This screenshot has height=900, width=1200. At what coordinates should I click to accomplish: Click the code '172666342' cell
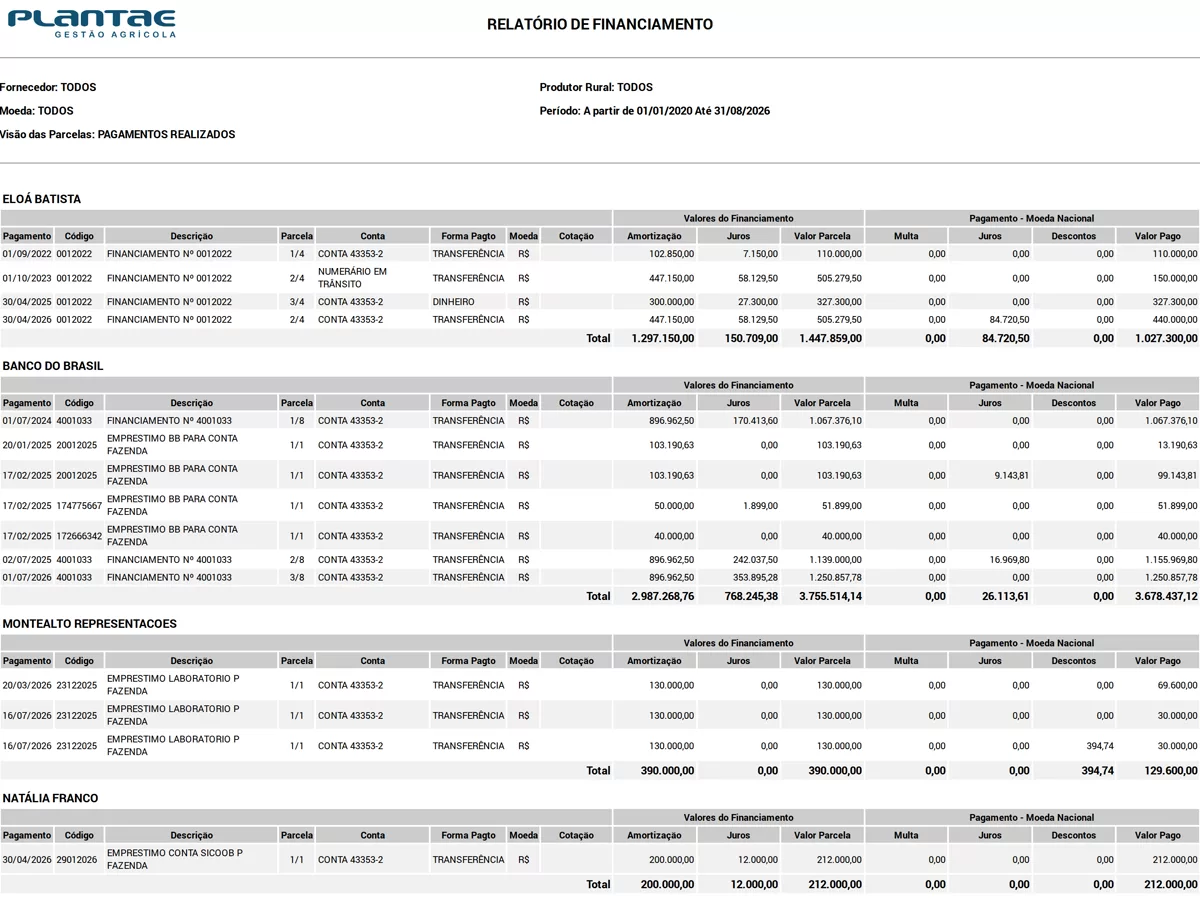pyautogui.click(x=79, y=536)
